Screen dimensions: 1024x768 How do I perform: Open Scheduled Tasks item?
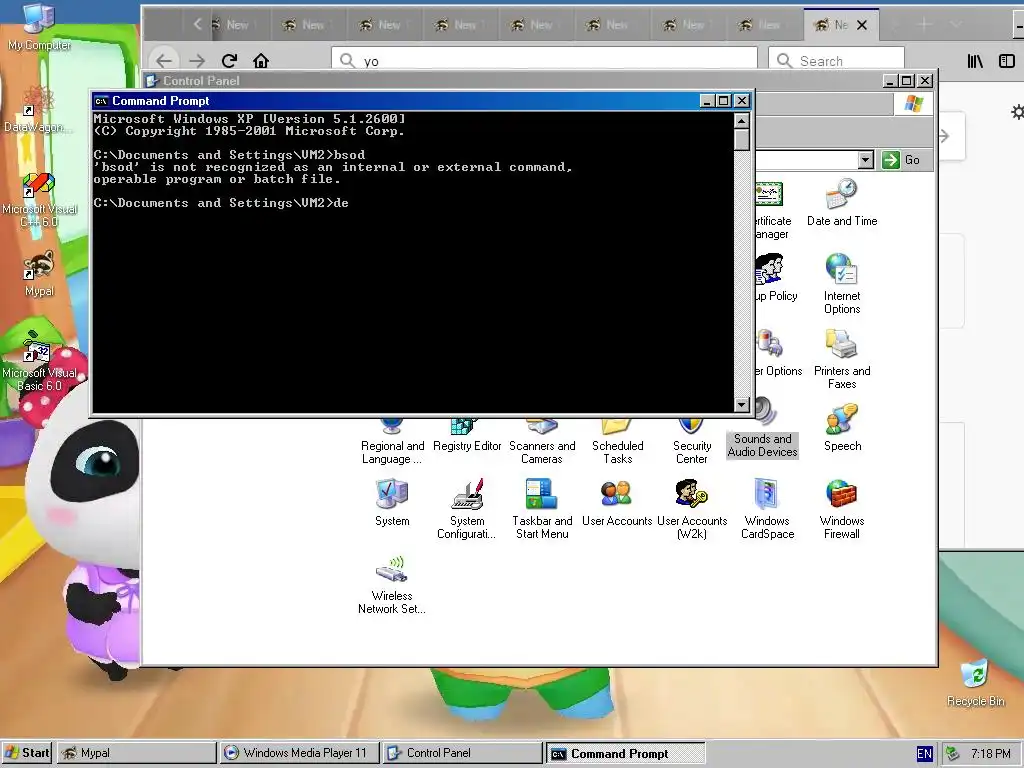click(x=617, y=441)
